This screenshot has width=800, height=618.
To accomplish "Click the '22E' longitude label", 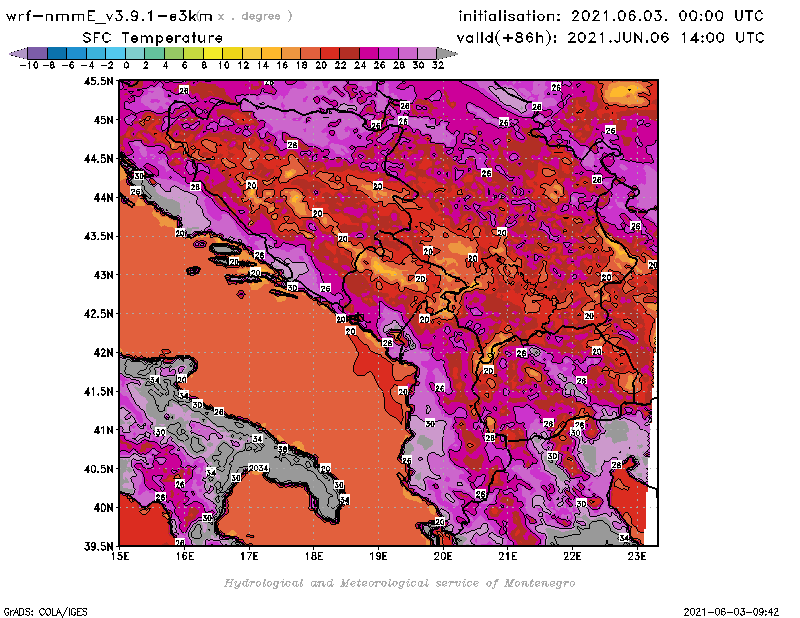I will [x=572, y=556].
